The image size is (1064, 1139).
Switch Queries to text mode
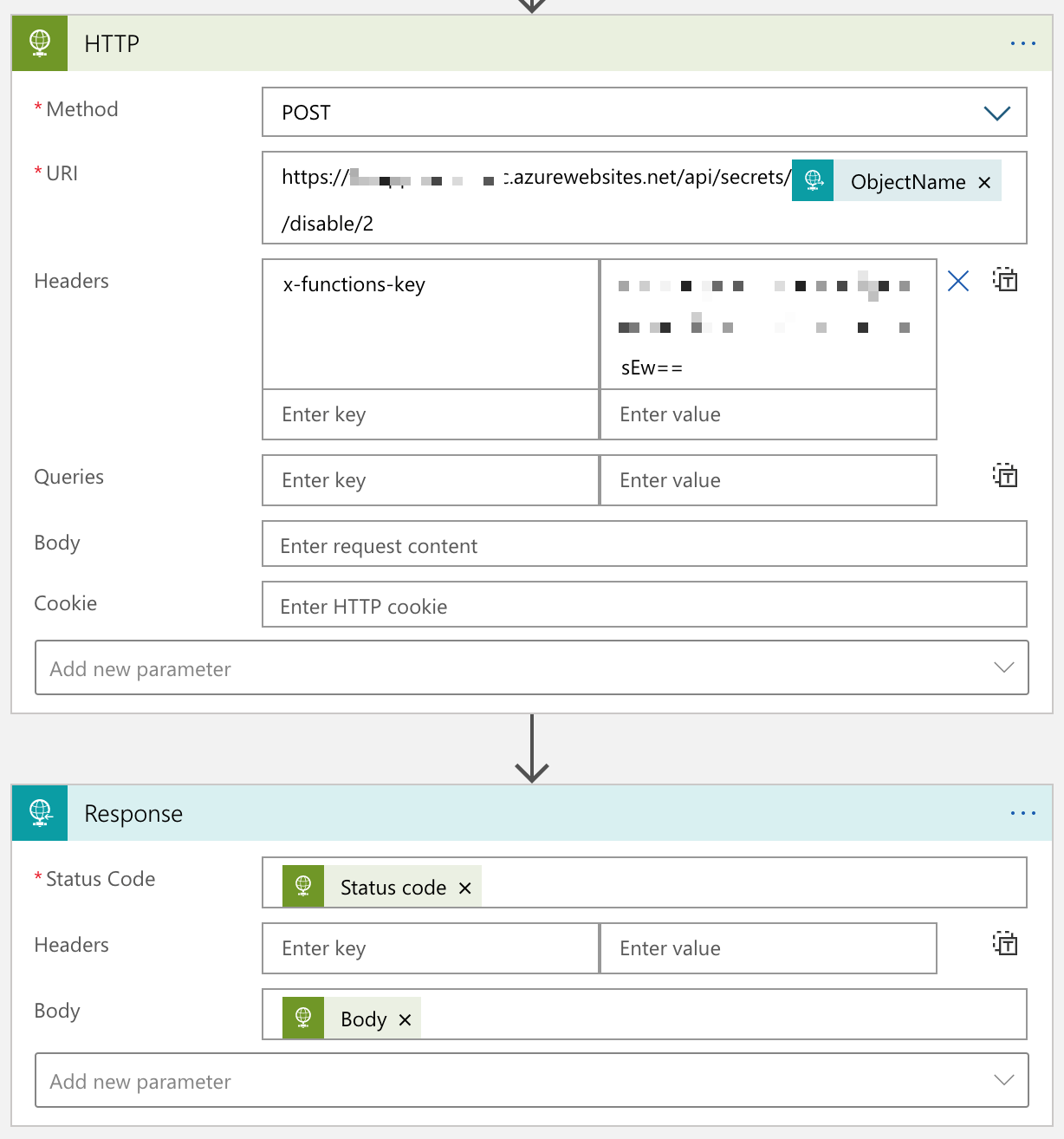click(x=1004, y=476)
